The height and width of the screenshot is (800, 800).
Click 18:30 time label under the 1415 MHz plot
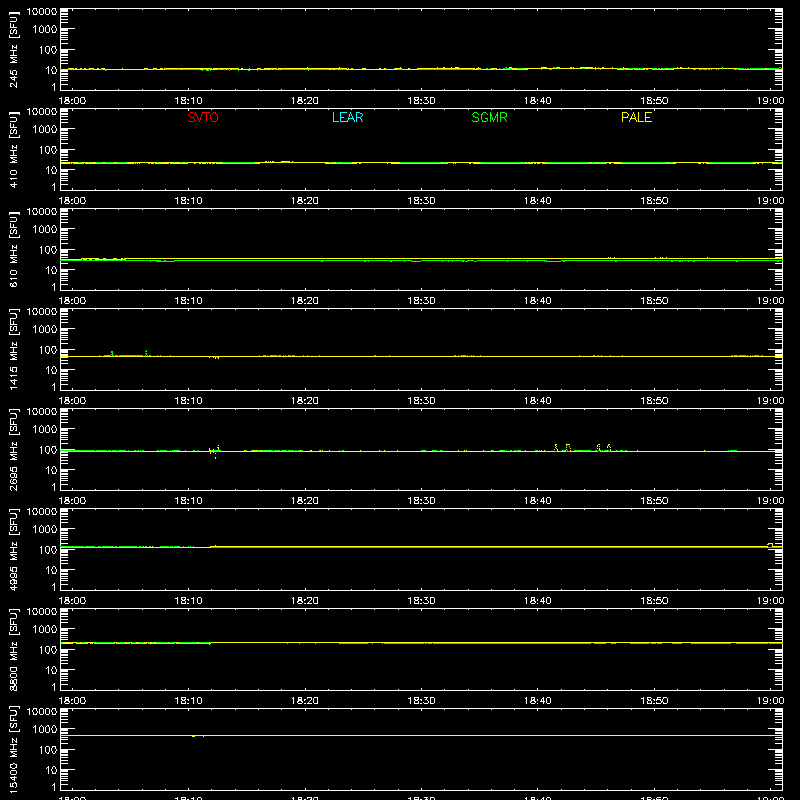click(x=421, y=401)
